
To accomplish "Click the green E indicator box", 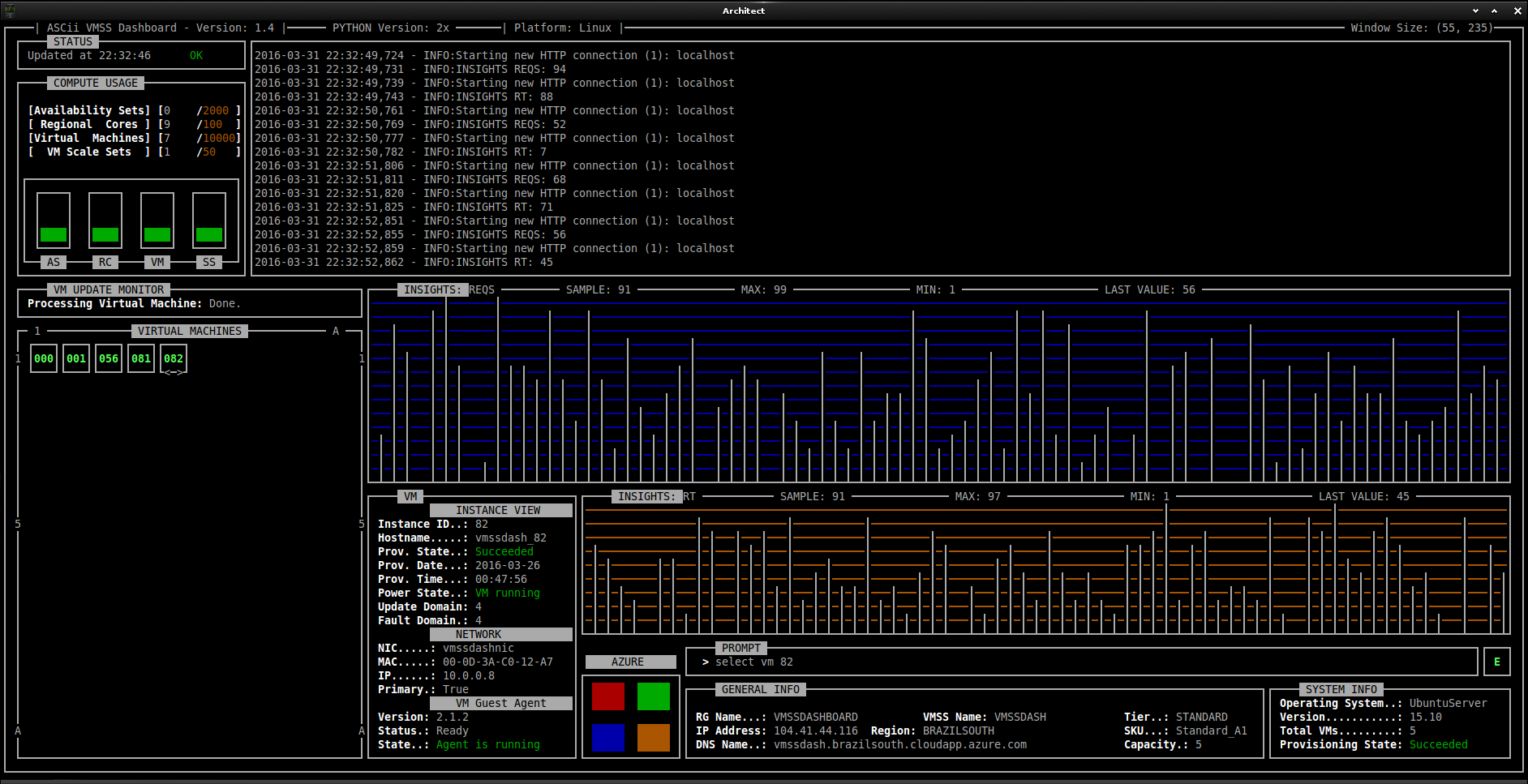I will click(1496, 662).
